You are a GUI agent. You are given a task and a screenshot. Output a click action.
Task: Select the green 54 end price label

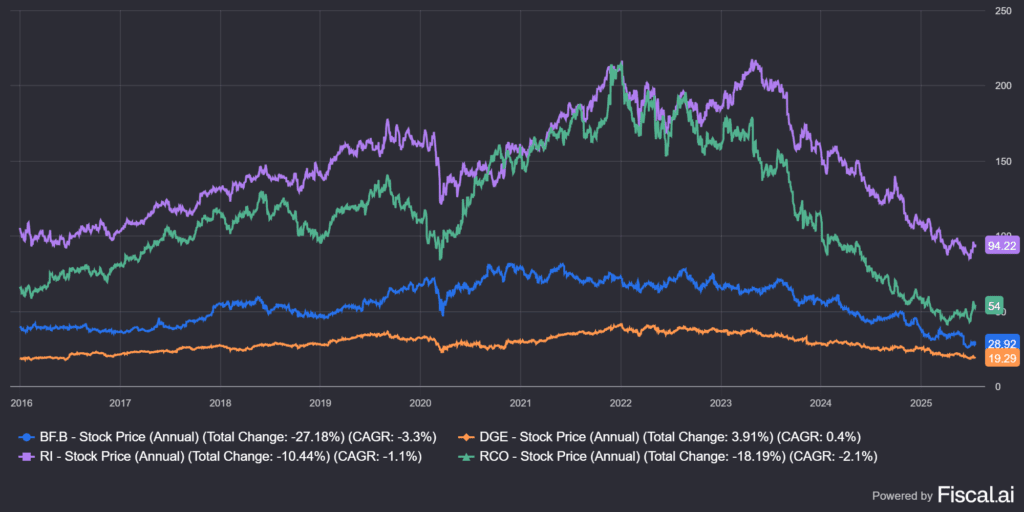995,306
